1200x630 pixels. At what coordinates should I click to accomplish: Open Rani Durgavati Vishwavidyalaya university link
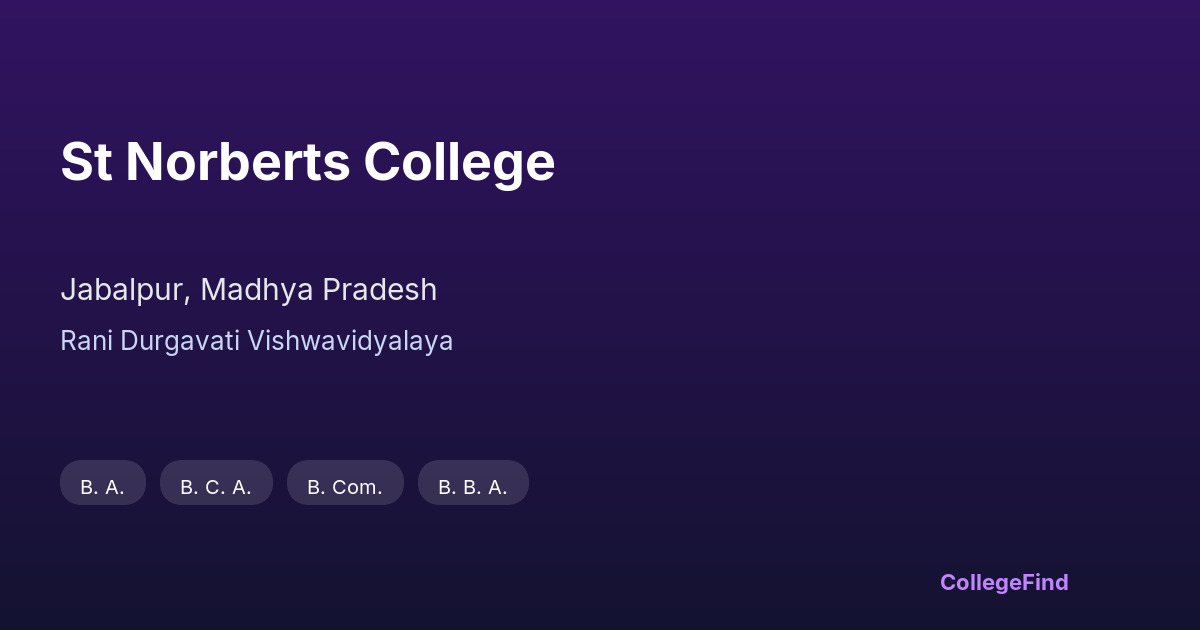pos(256,341)
